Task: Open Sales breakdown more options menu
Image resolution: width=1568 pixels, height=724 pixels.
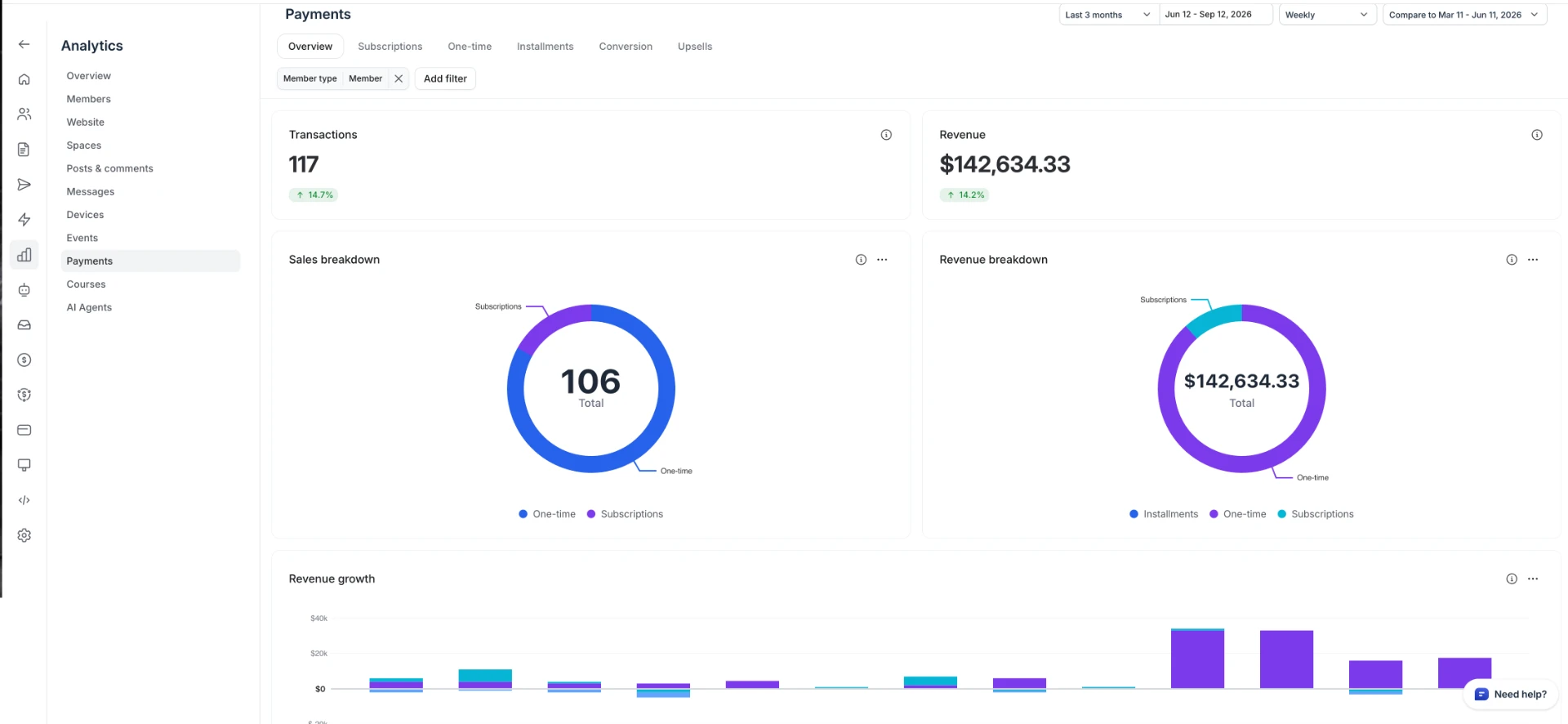Action: tap(882, 260)
